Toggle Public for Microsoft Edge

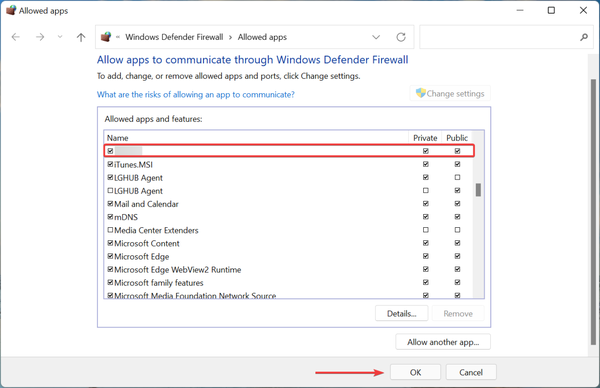pyautogui.click(x=457, y=256)
